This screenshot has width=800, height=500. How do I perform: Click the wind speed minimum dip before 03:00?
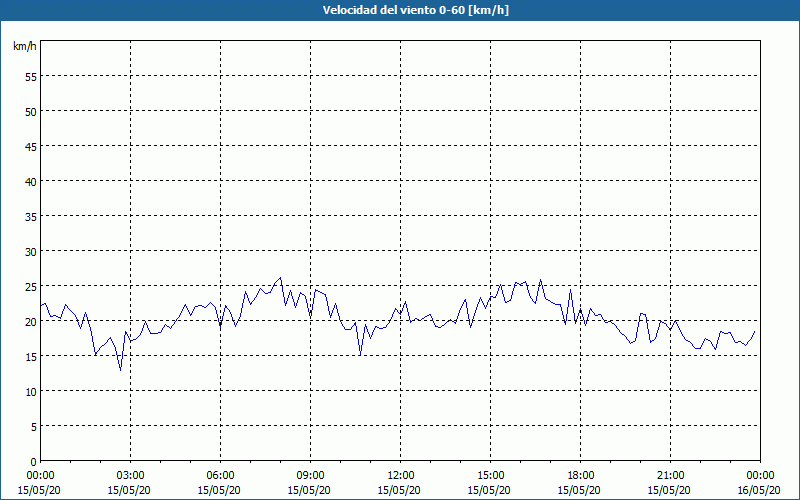point(120,370)
